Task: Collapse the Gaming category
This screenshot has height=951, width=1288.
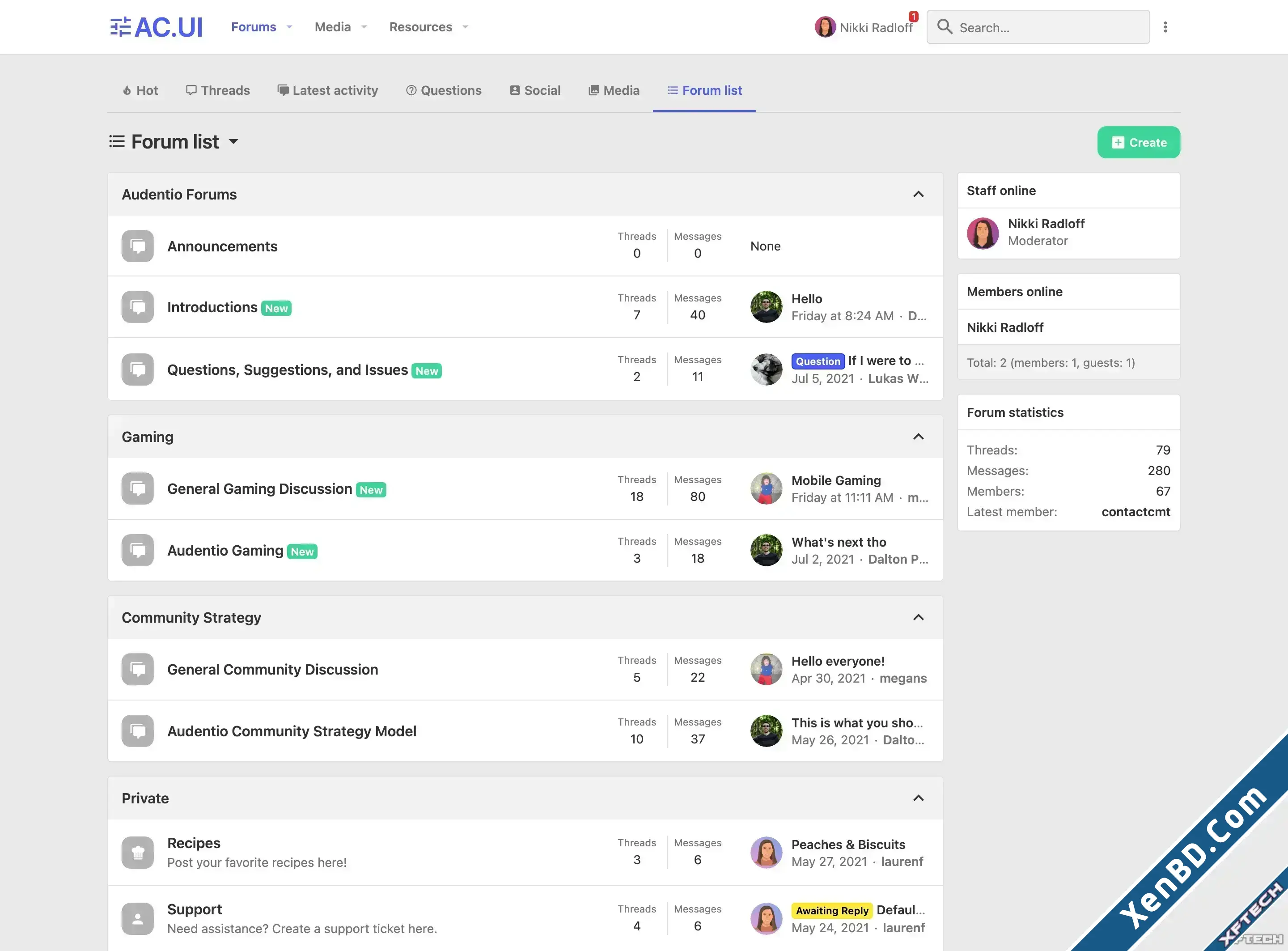Action: [x=919, y=436]
